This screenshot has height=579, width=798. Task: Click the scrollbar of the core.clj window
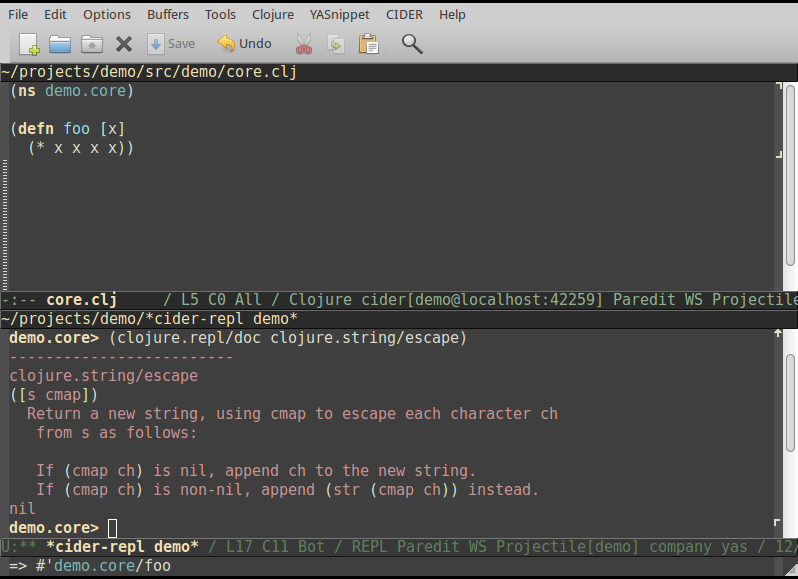pyautogui.click(x=790, y=176)
